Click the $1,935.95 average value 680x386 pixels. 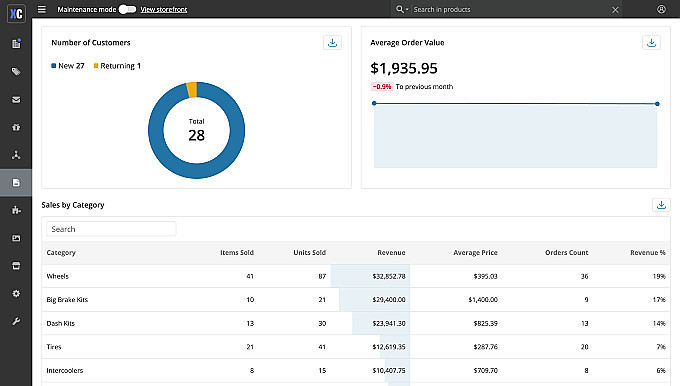pyautogui.click(x=404, y=68)
